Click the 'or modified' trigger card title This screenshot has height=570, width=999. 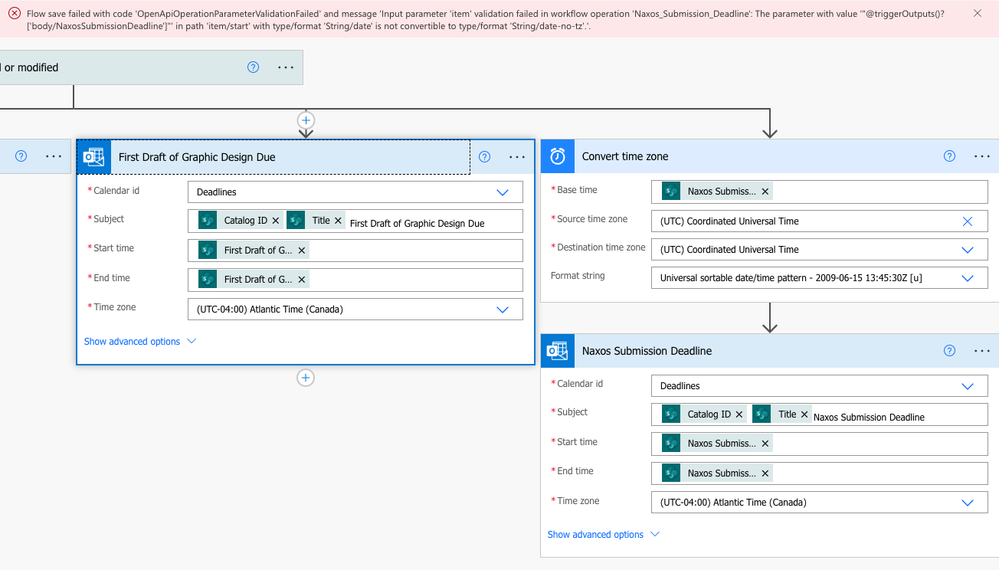tap(31, 68)
